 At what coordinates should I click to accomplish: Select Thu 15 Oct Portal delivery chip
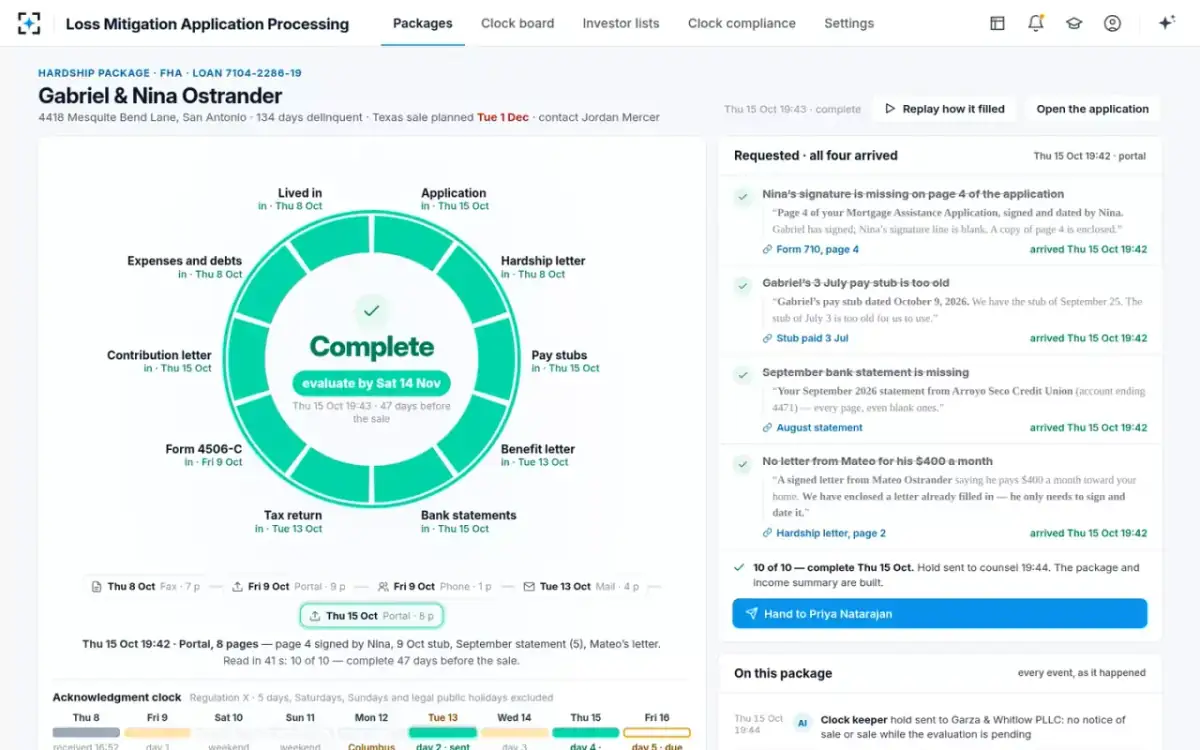click(371, 615)
